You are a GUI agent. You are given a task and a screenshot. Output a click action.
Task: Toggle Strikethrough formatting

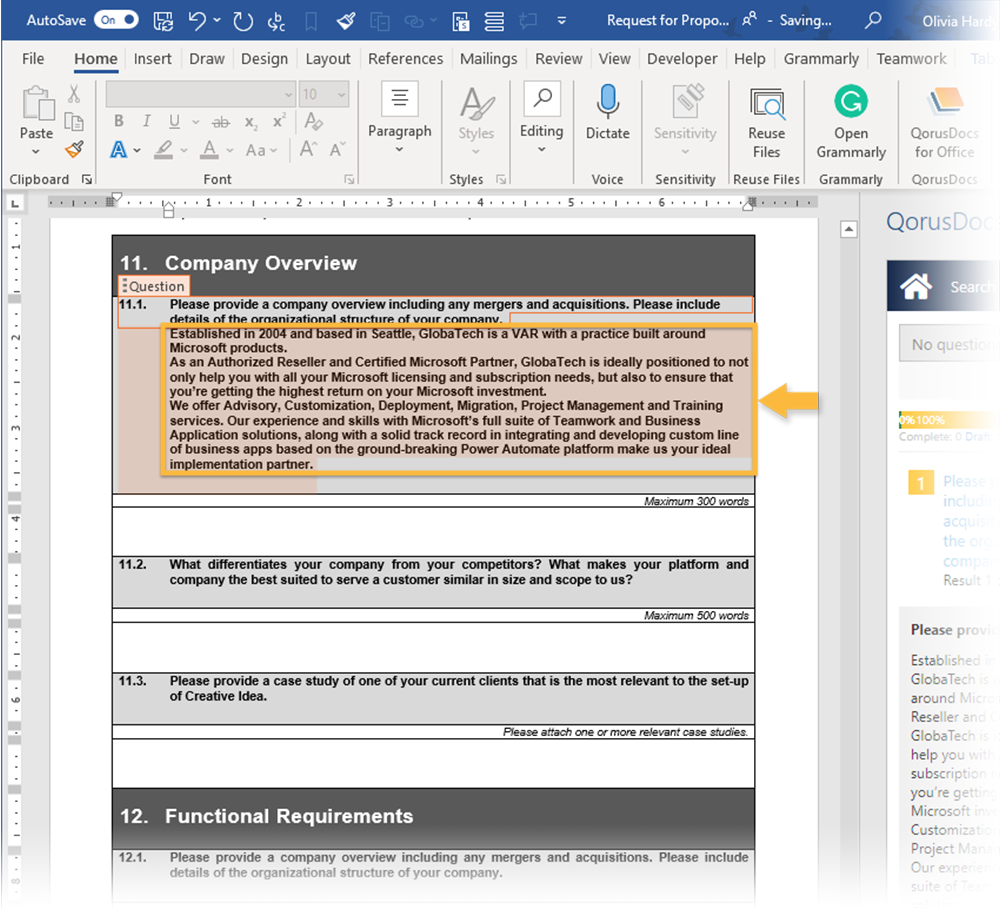(221, 122)
